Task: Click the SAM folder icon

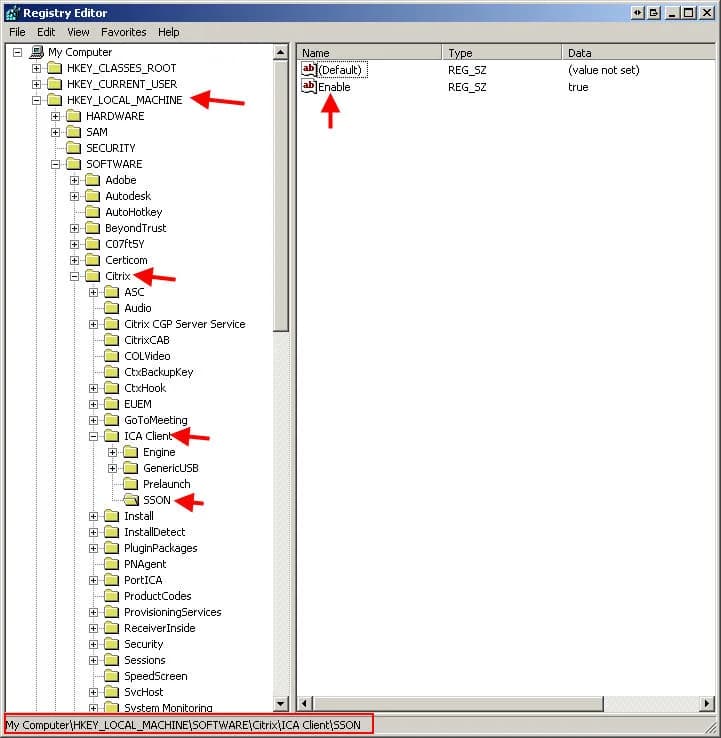Action: (74, 132)
